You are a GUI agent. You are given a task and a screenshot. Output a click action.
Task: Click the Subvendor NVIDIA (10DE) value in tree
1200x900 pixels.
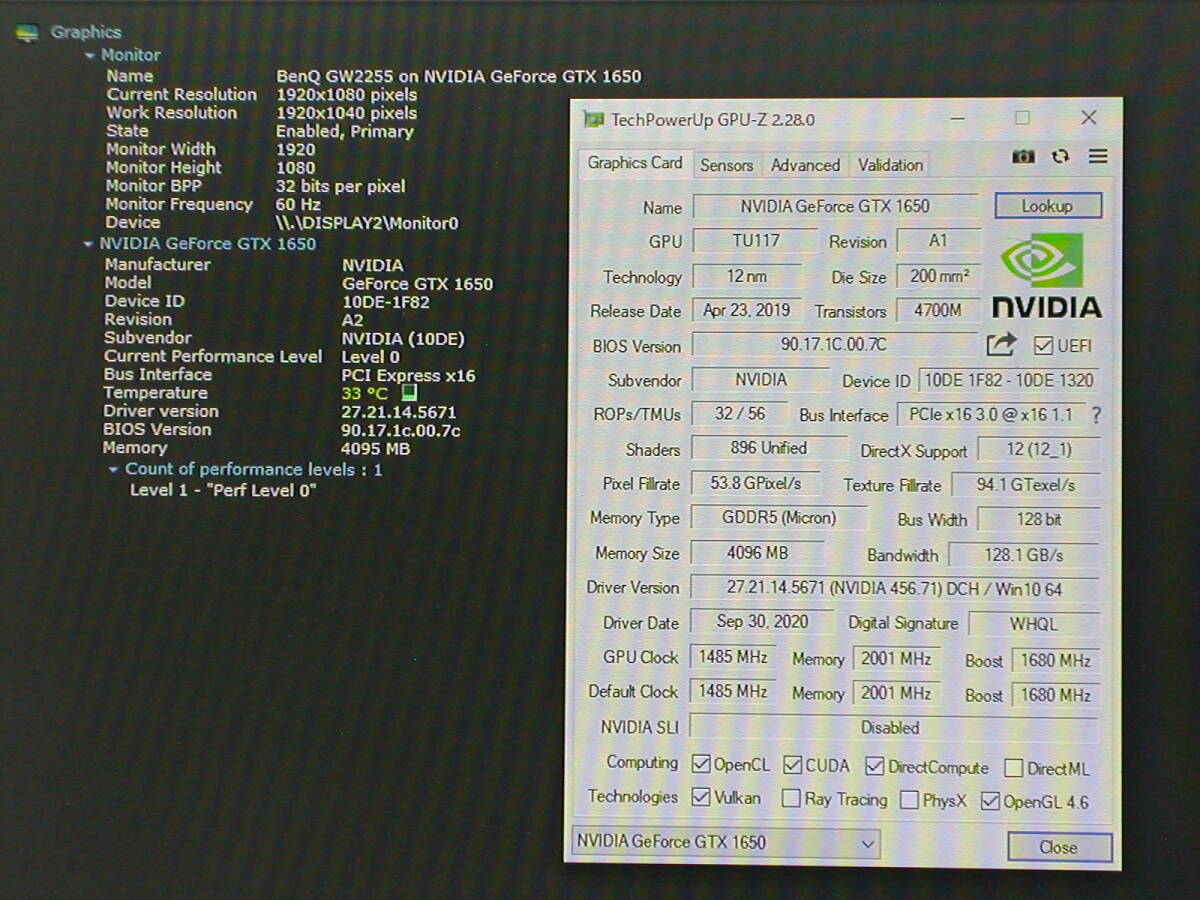[x=403, y=339]
